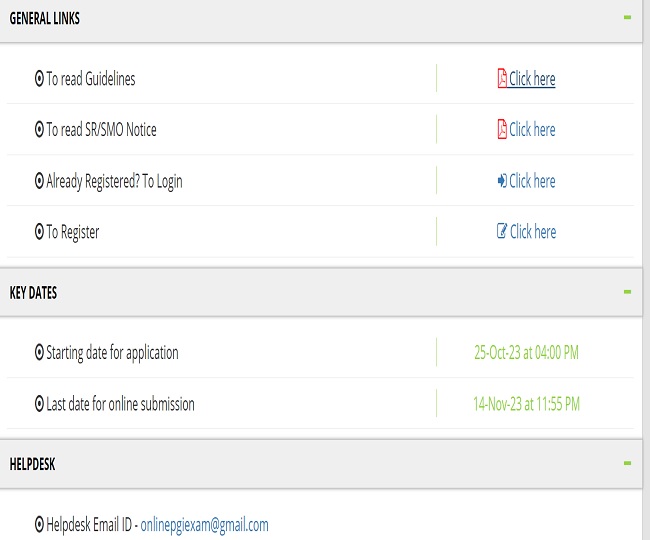Open the Guidelines 'Click here' link
650x540 pixels.
532,79
